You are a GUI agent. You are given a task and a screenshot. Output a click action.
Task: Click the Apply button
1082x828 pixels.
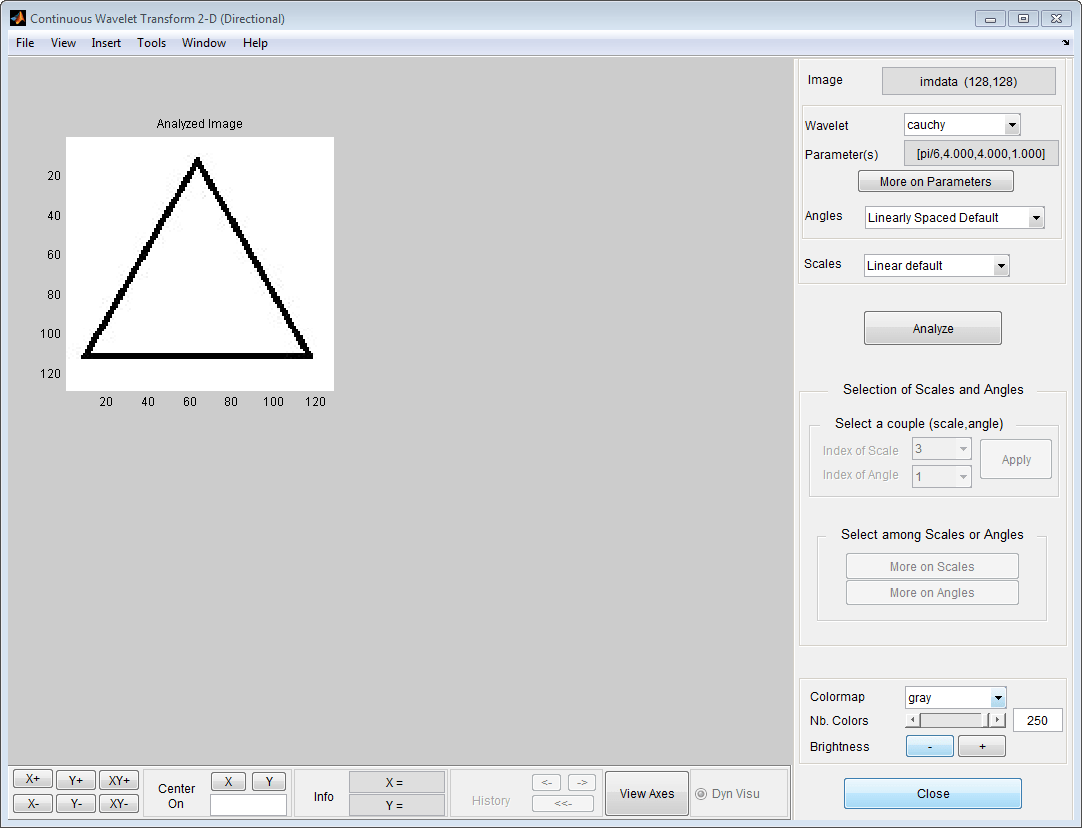(x=1016, y=460)
